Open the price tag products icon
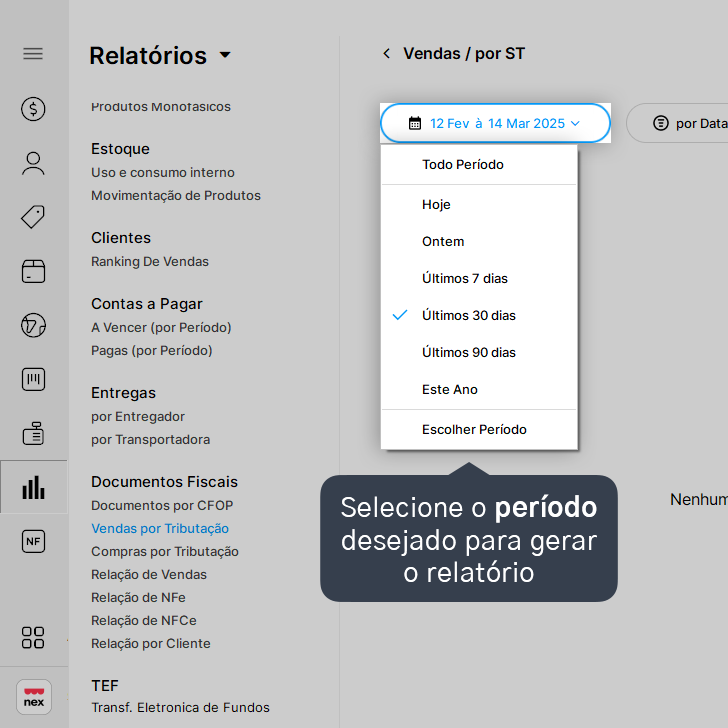The height and width of the screenshot is (728, 728). (x=33, y=217)
